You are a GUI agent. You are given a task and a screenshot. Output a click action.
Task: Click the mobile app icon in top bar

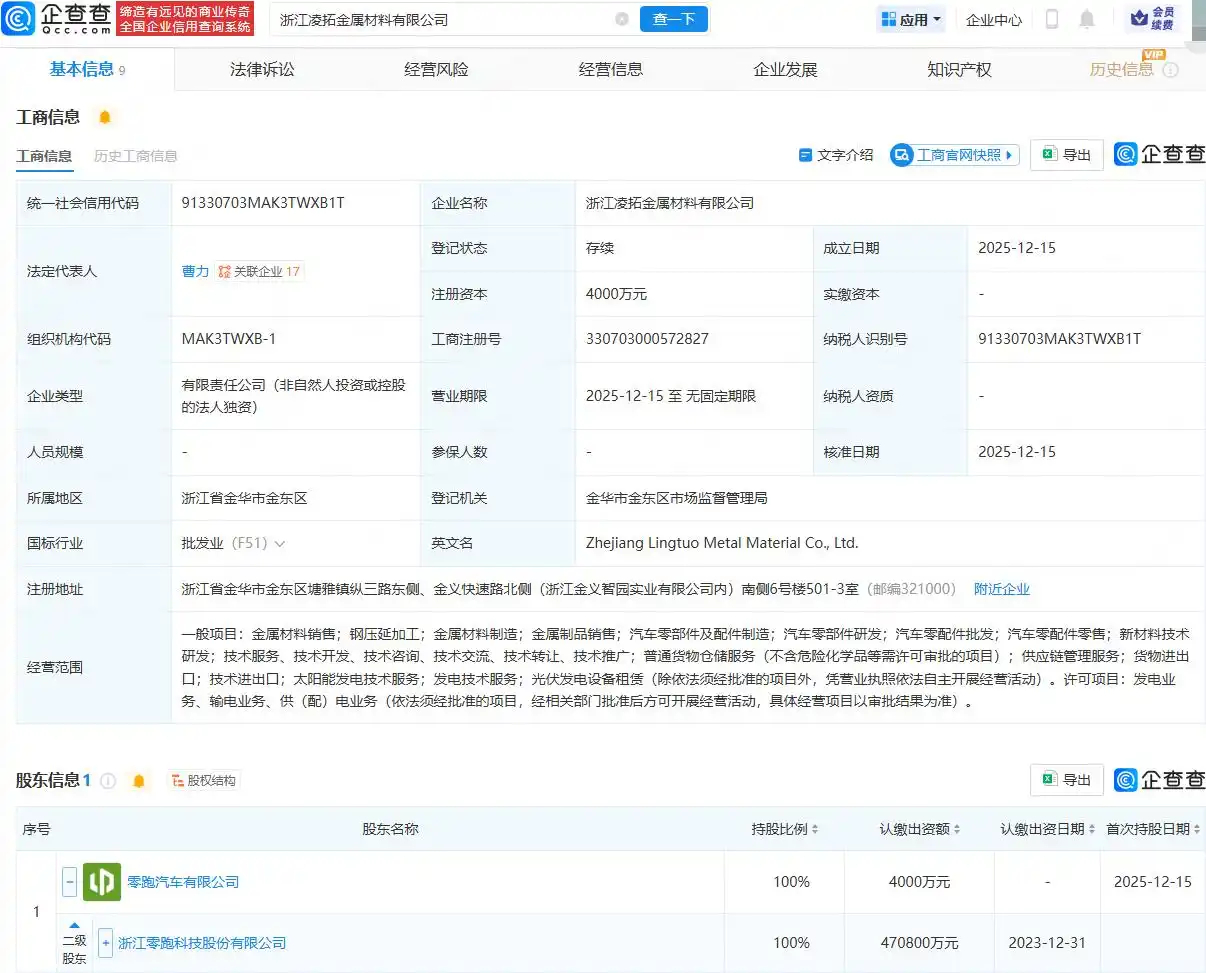tap(1052, 18)
